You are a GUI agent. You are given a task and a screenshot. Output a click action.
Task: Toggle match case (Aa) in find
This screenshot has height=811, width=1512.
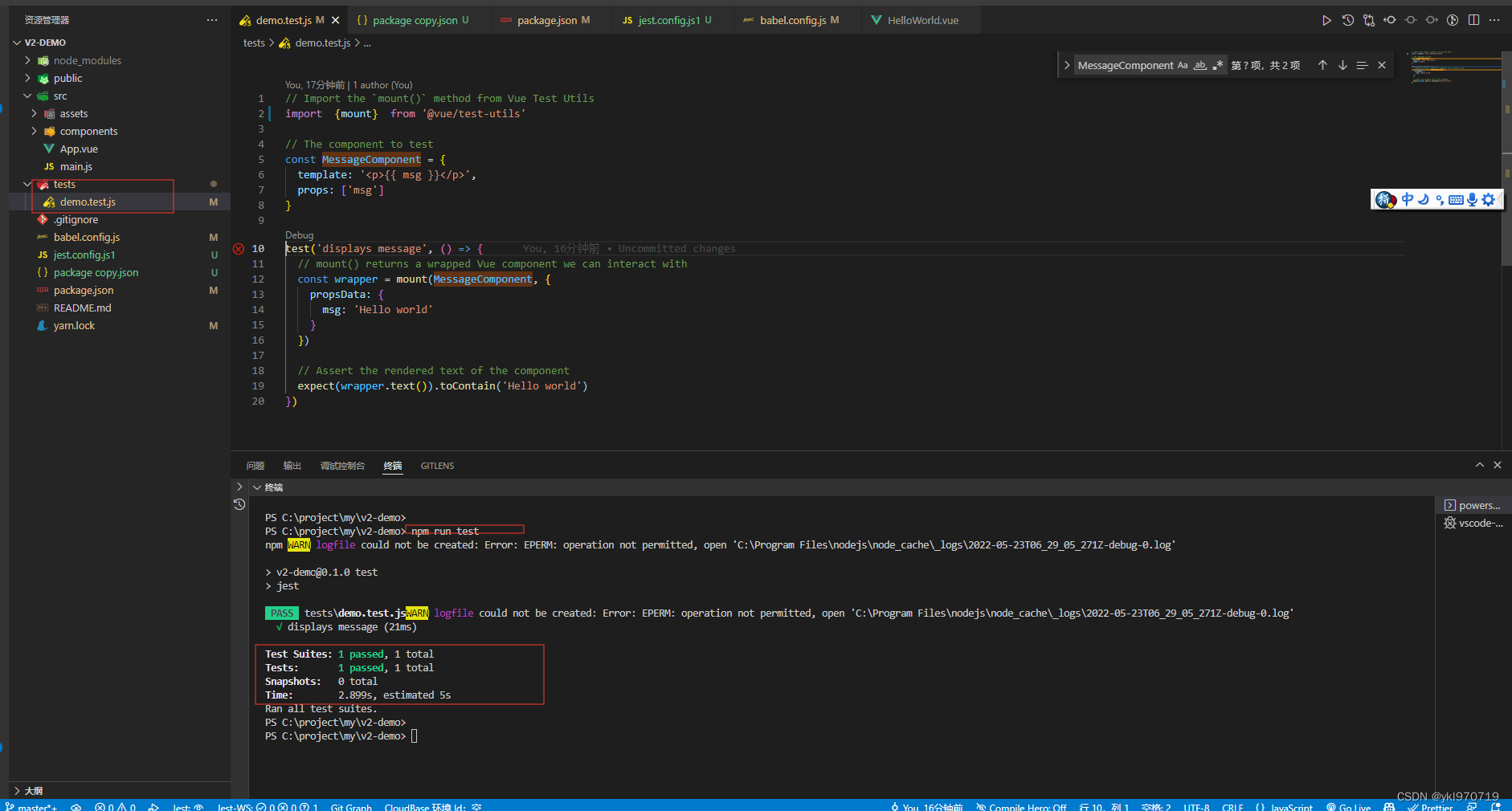(x=1183, y=65)
